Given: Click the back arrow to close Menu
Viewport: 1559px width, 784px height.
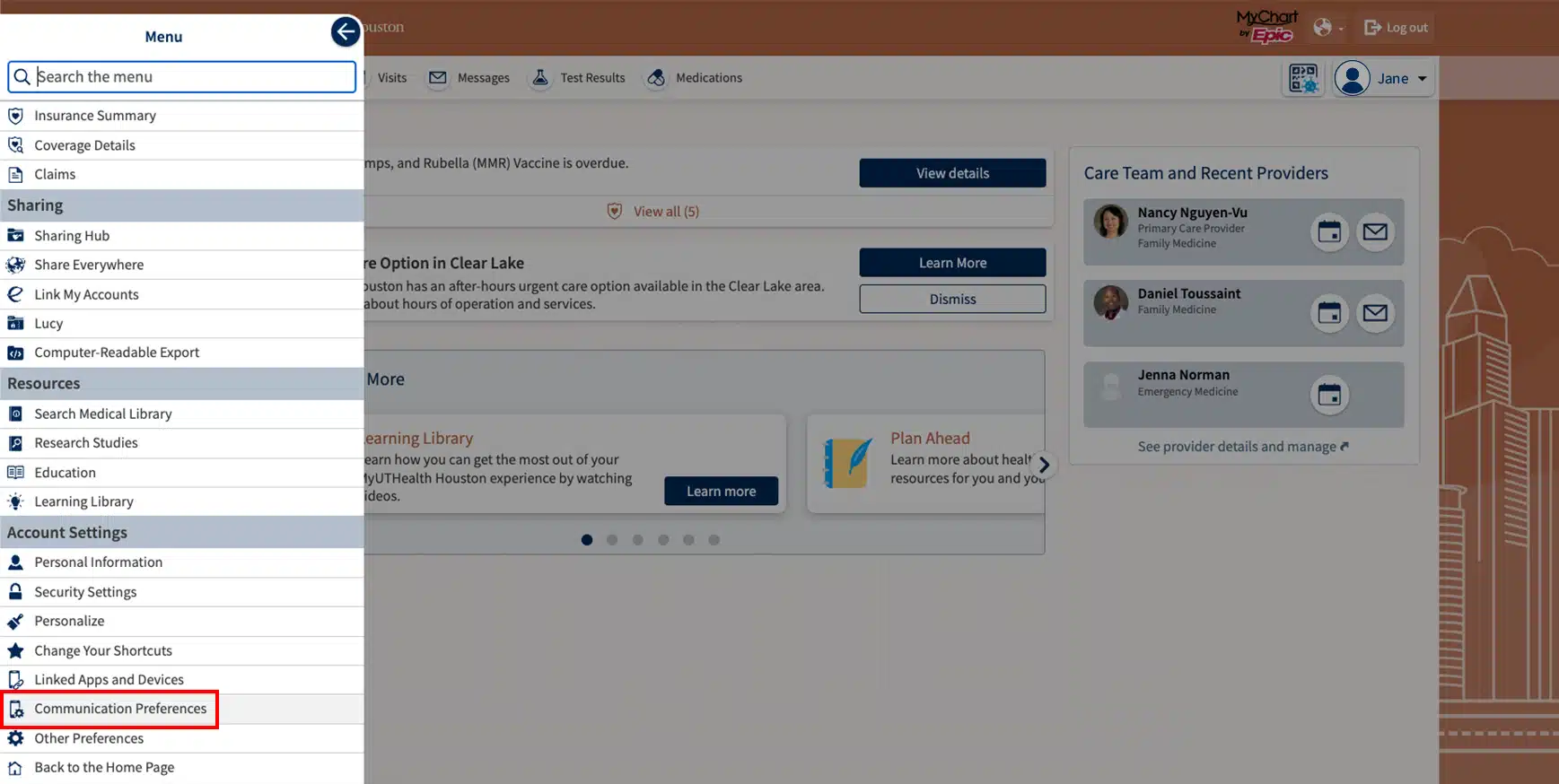Looking at the screenshot, I should pos(346,31).
